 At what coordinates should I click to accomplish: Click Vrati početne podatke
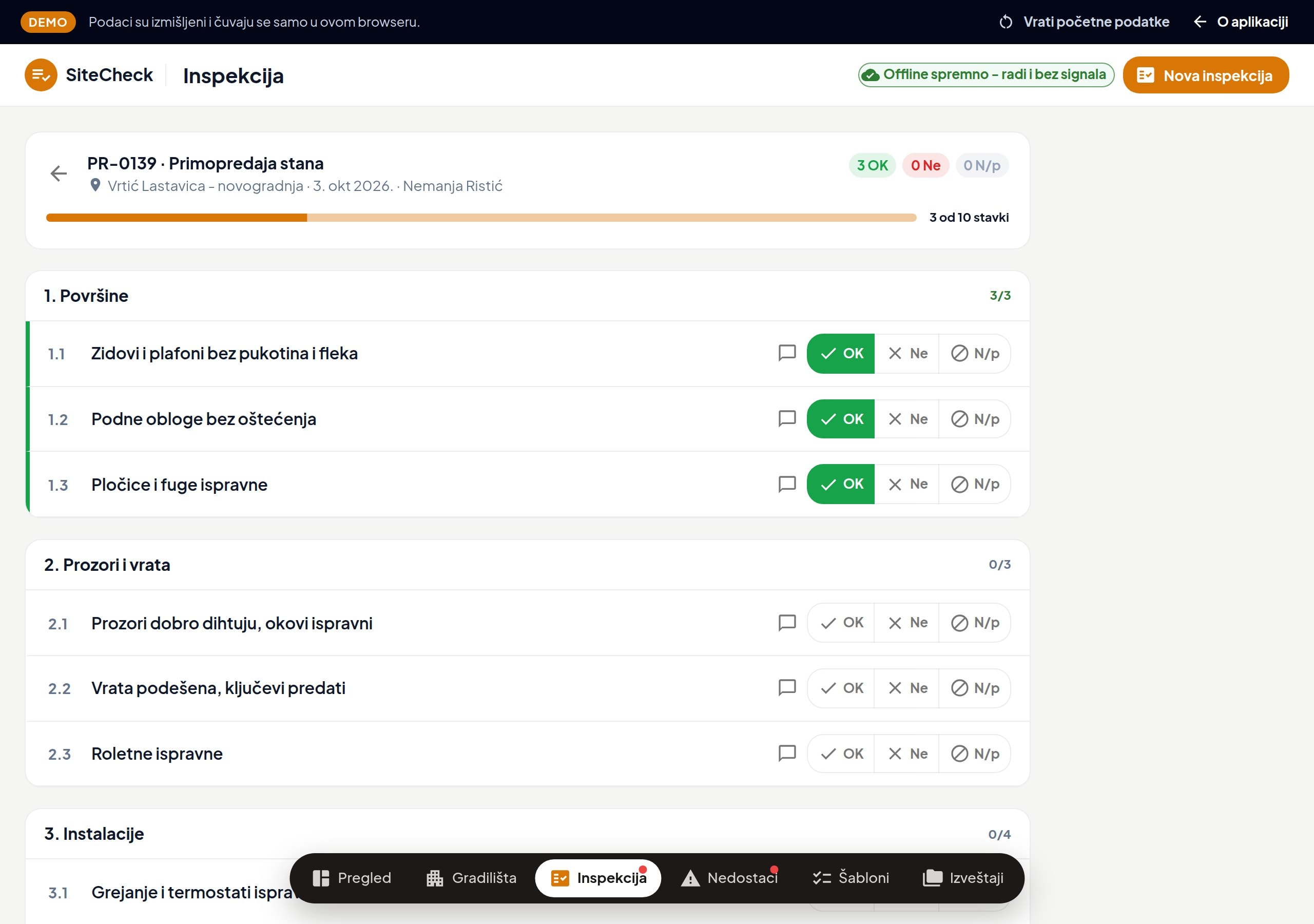1085,22
